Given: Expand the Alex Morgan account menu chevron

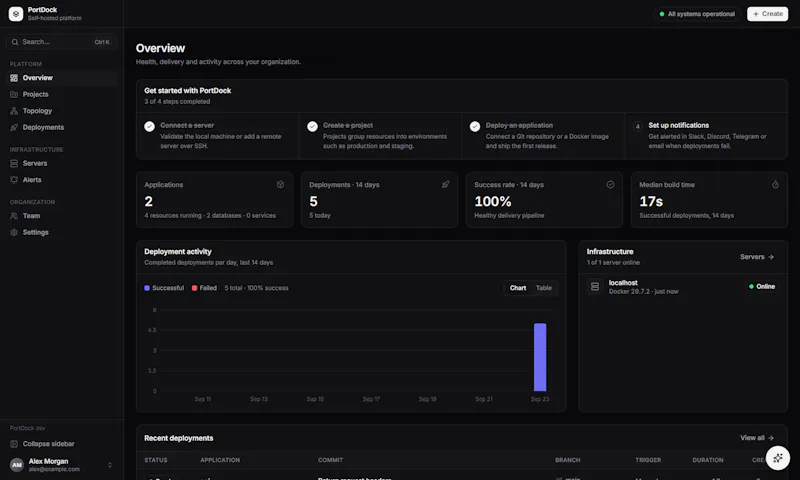Looking at the screenshot, I should [x=110, y=465].
